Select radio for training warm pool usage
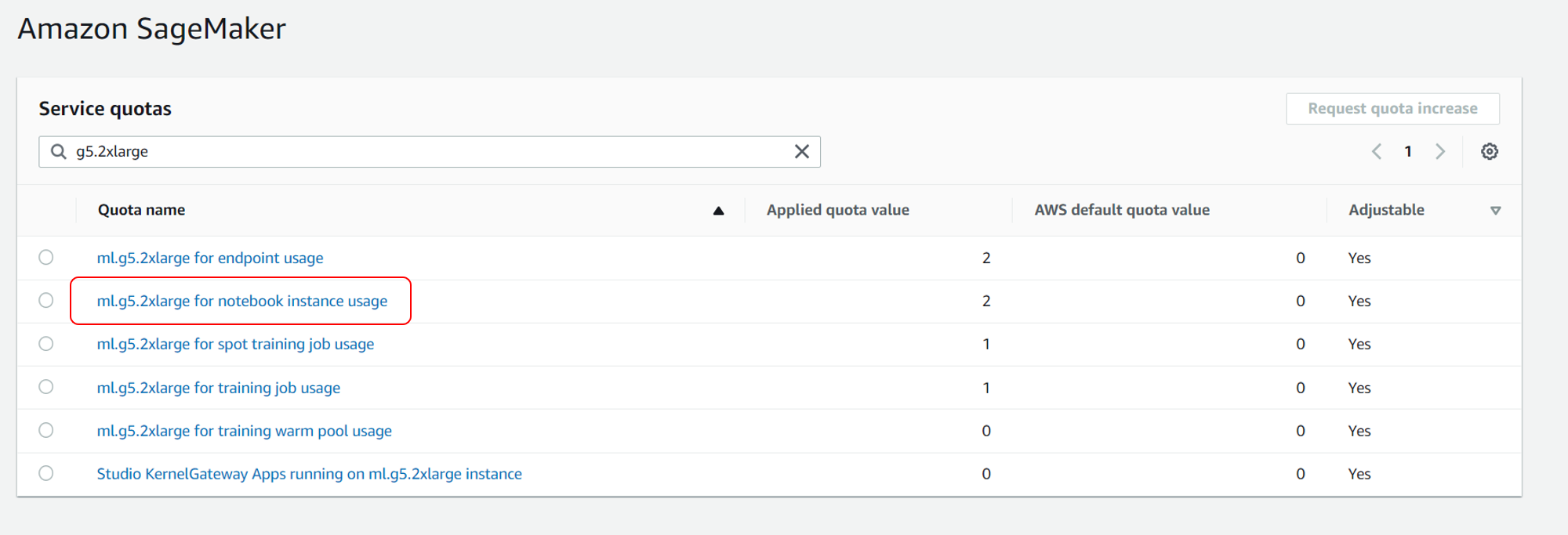This screenshot has width=1568, height=535. [x=46, y=430]
